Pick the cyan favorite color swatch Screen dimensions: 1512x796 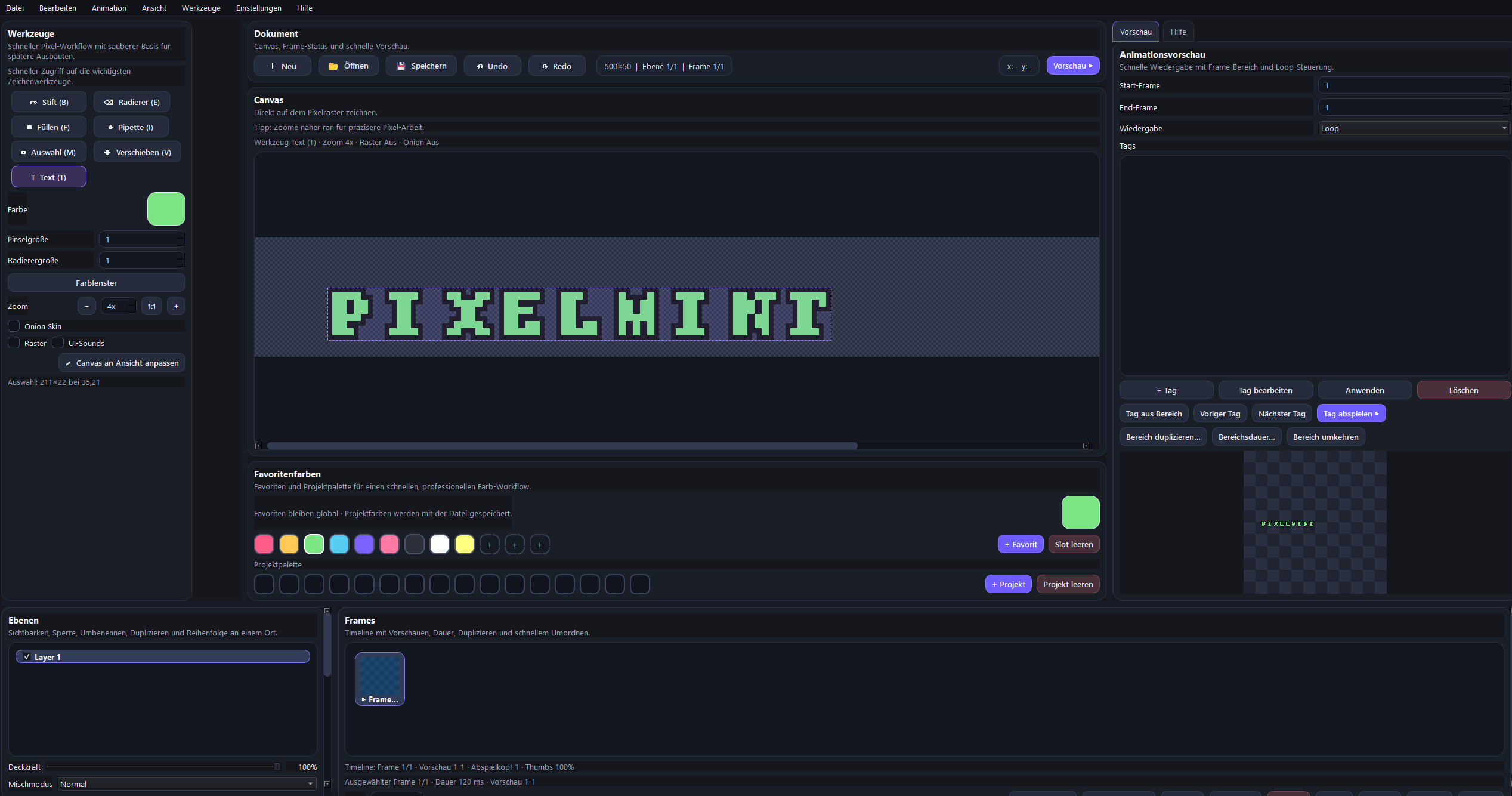point(339,544)
